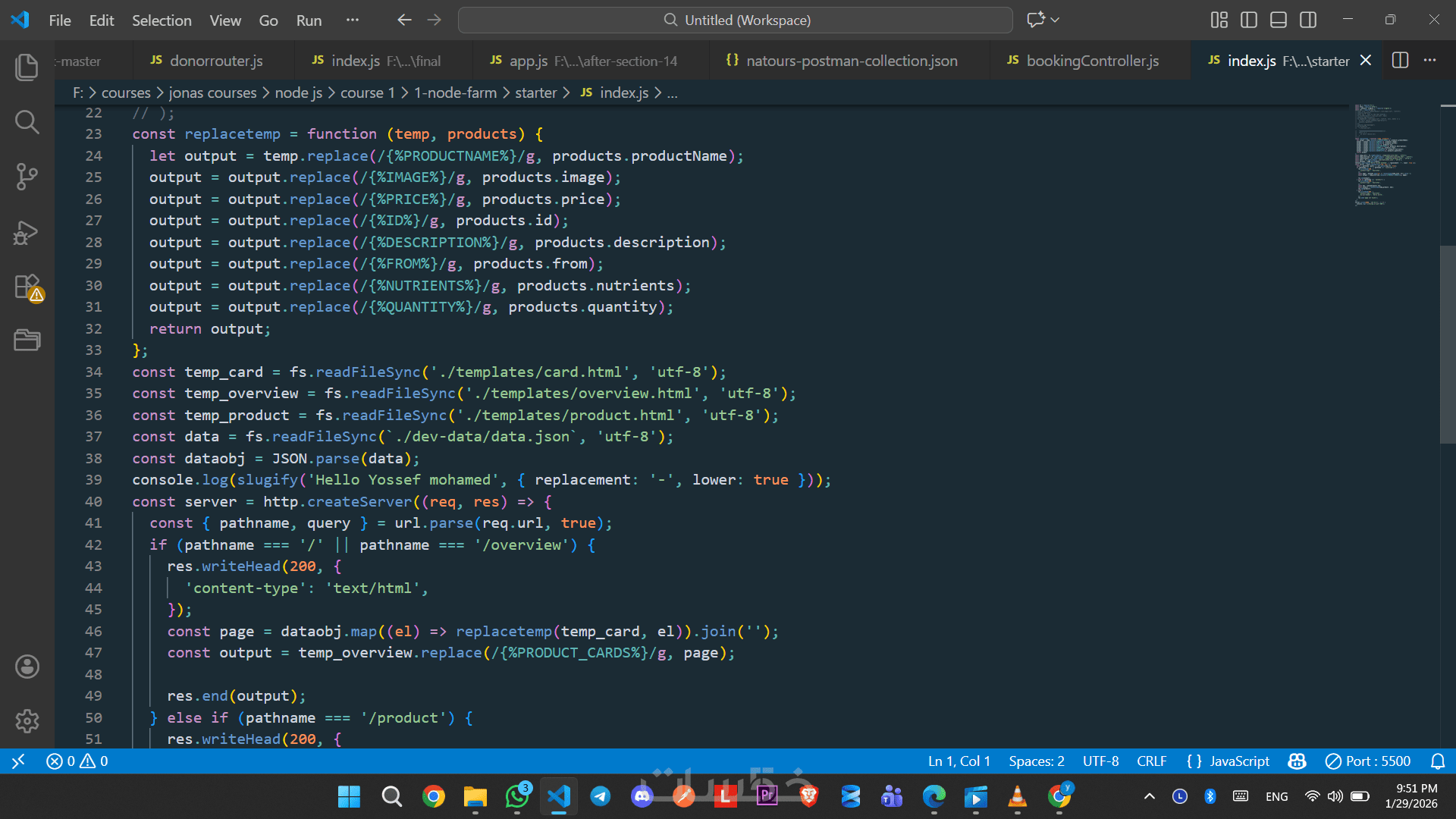Open the Search view in activity bar
Image resolution: width=1456 pixels, height=819 pixels.
pos(27,121)
